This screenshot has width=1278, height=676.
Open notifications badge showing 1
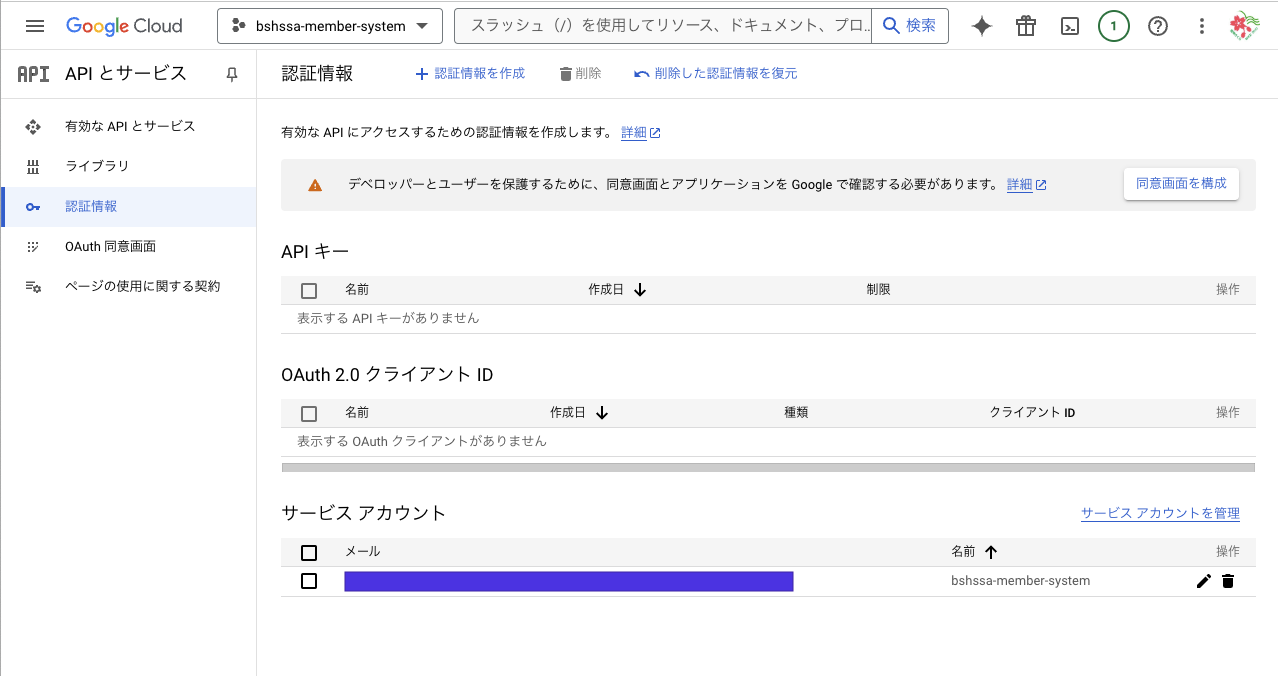coord(1113,27)
